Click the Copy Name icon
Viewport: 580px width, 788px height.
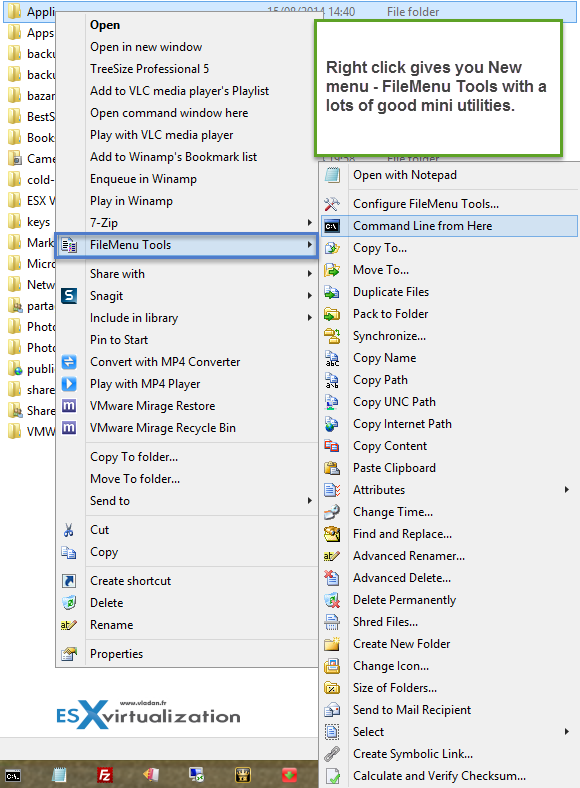click(332, 358)
